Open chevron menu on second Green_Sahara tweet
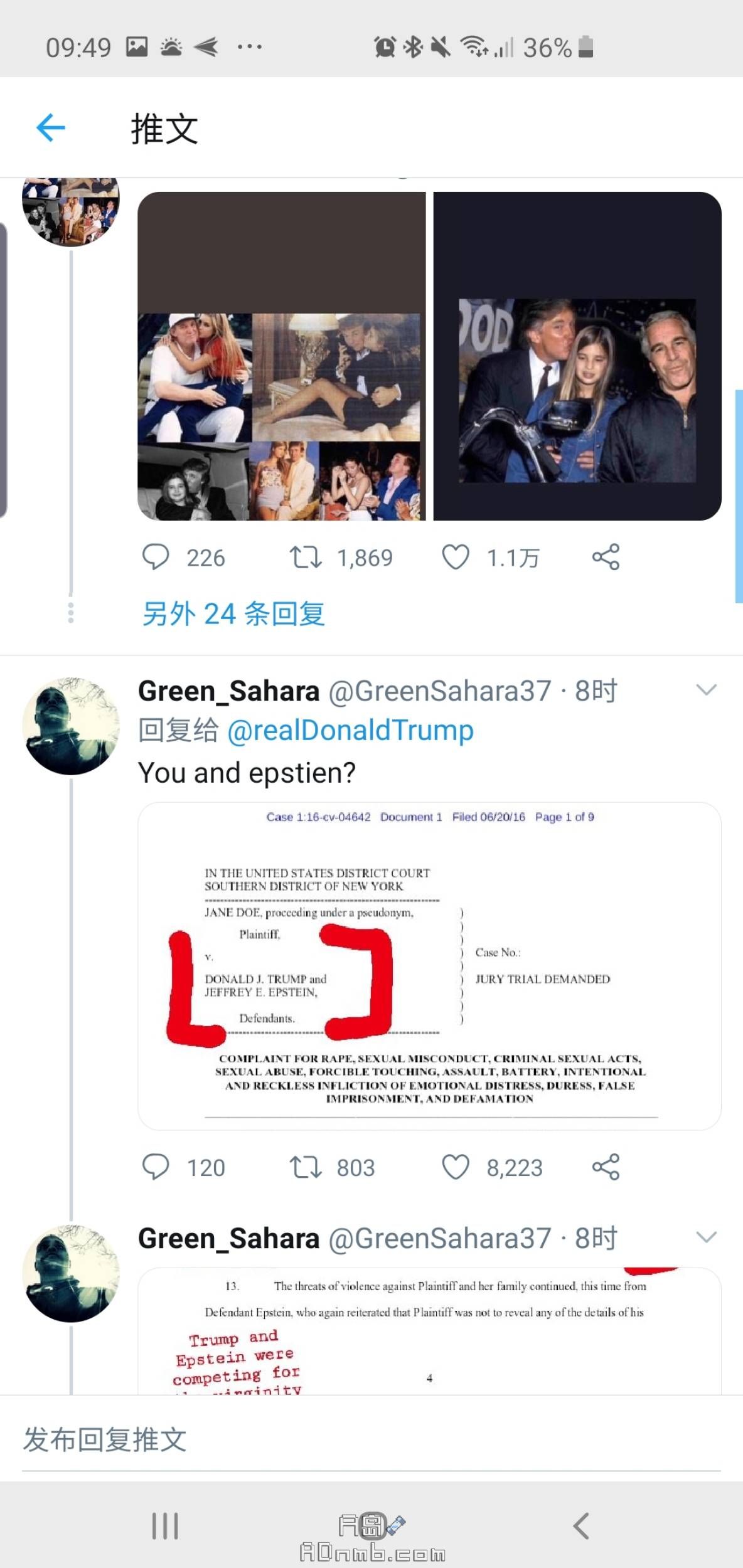 pos(707,1237)
